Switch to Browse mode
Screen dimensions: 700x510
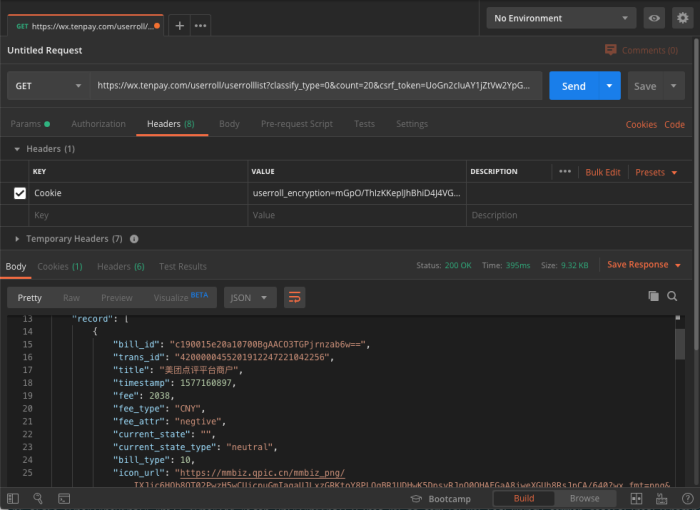584,498
